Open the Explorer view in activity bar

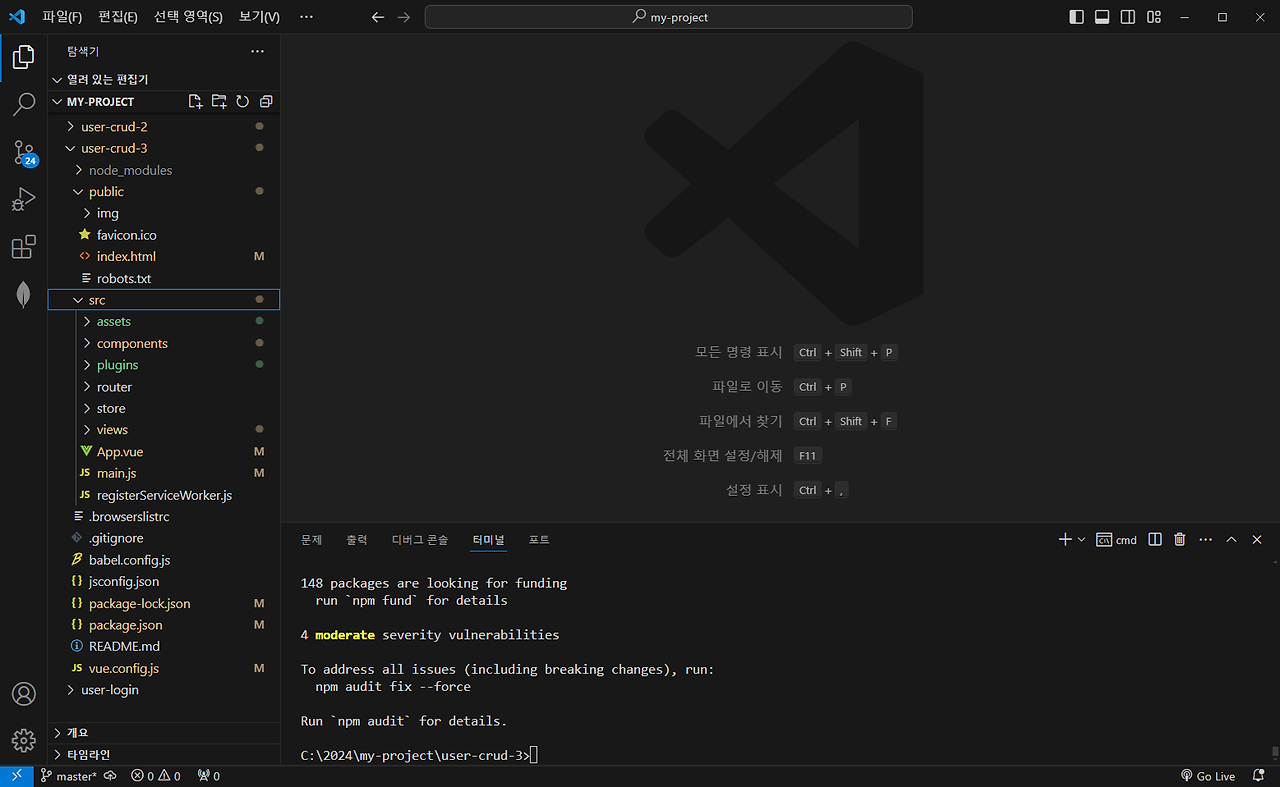24,56
